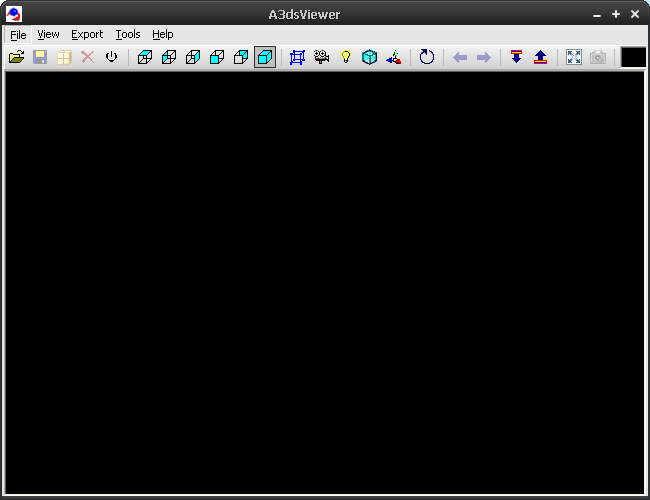Click the greyed right arrow icon
The width and height of the screenshot is (650, 500).
coord(484,57)
